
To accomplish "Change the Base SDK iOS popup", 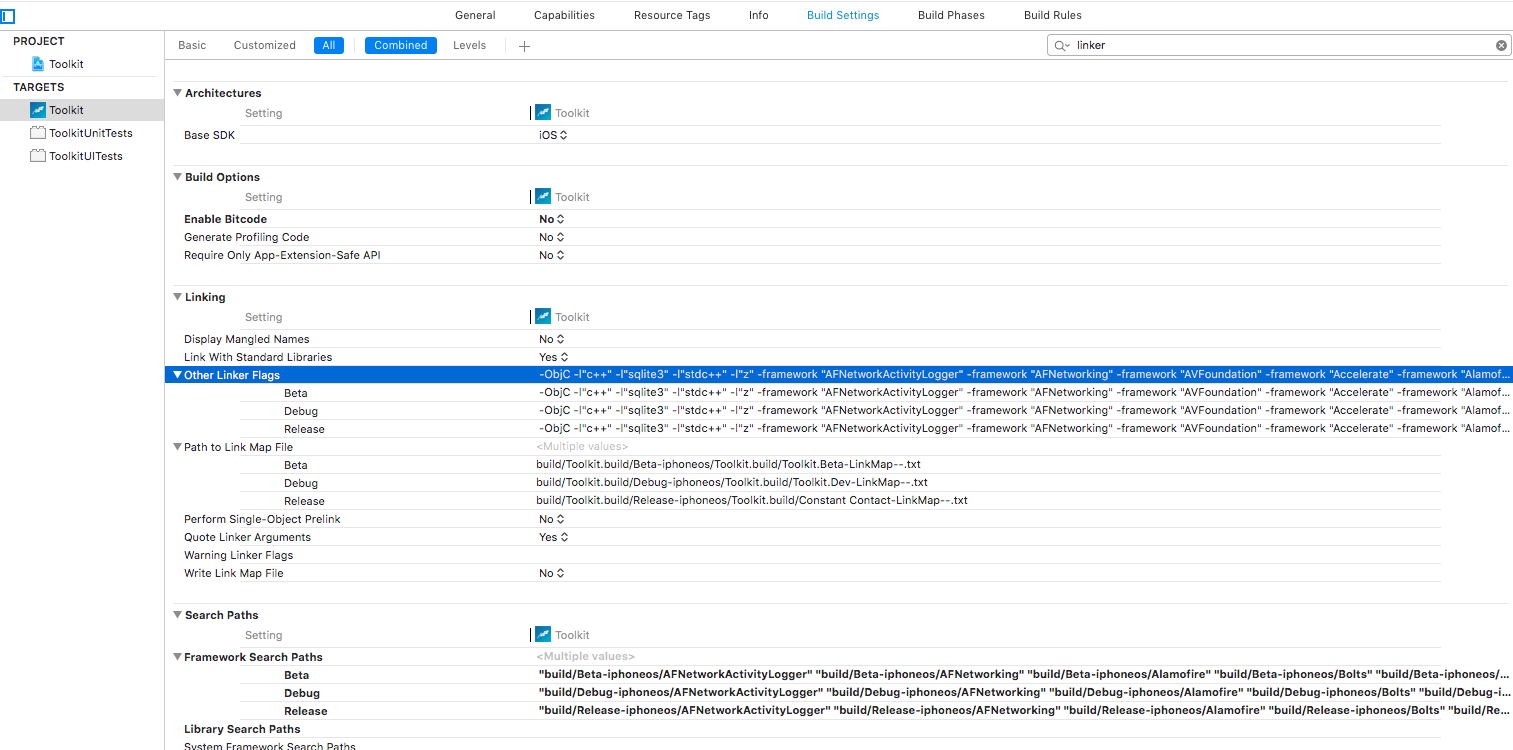I will tap(554, 135).
